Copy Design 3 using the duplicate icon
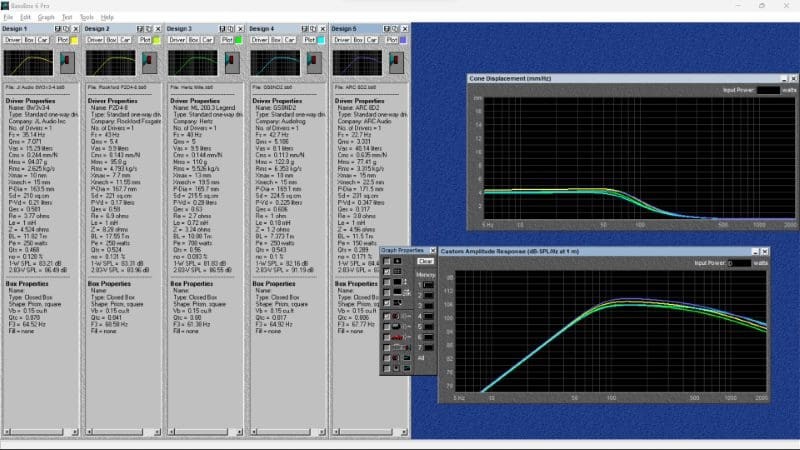 tap(231, 29)
